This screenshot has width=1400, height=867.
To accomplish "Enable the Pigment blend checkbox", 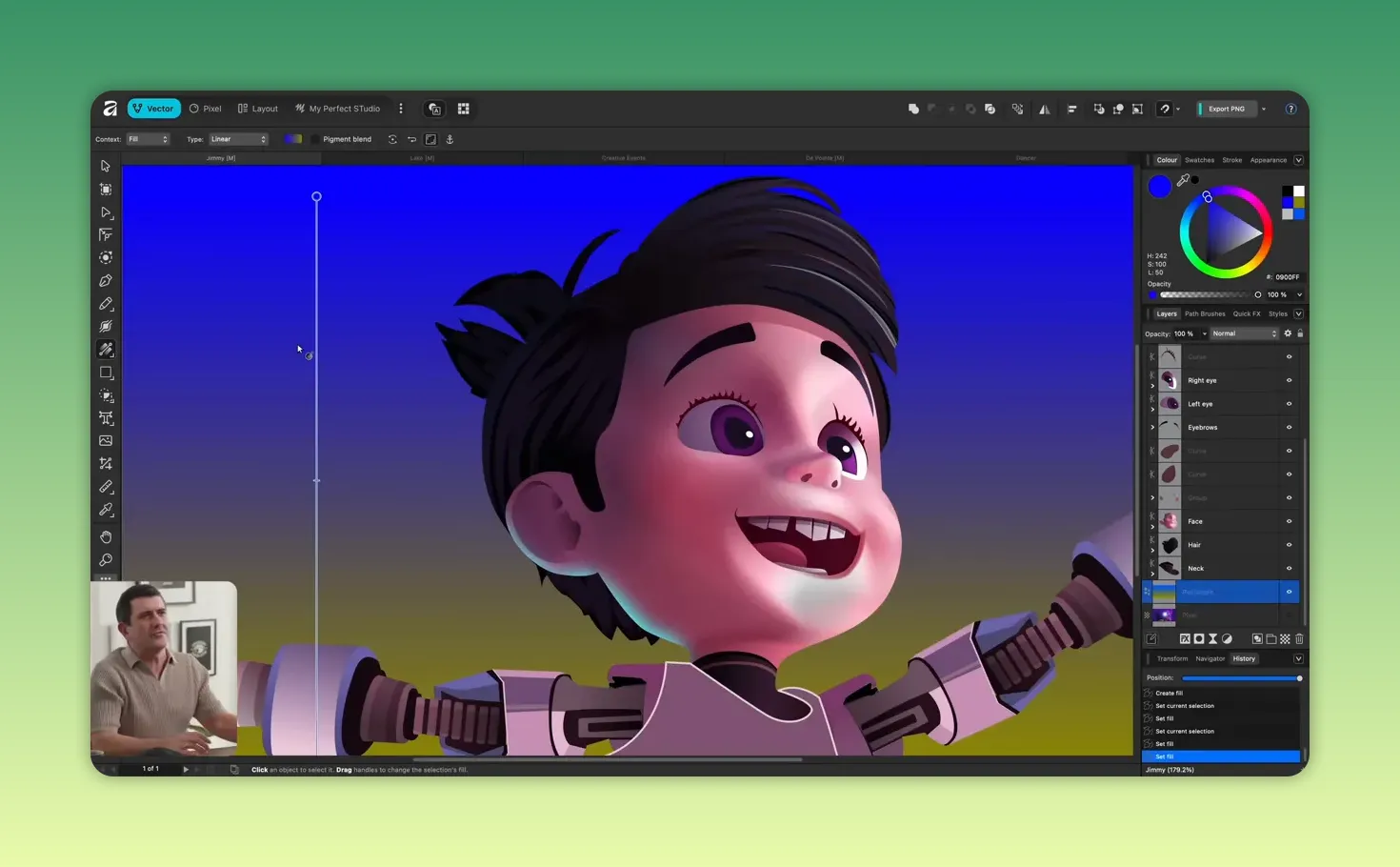I will (x=315, y=139).
